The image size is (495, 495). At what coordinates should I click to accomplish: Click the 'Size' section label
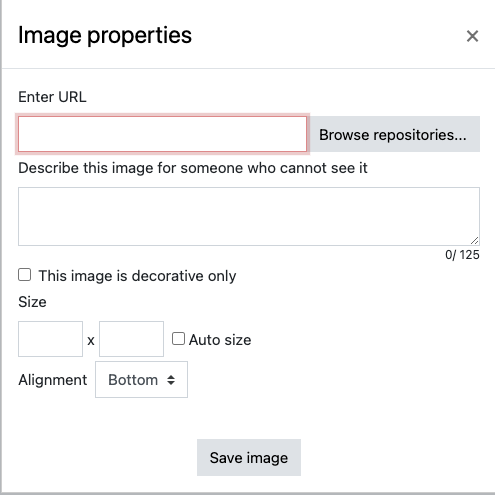tap(32, 302)
